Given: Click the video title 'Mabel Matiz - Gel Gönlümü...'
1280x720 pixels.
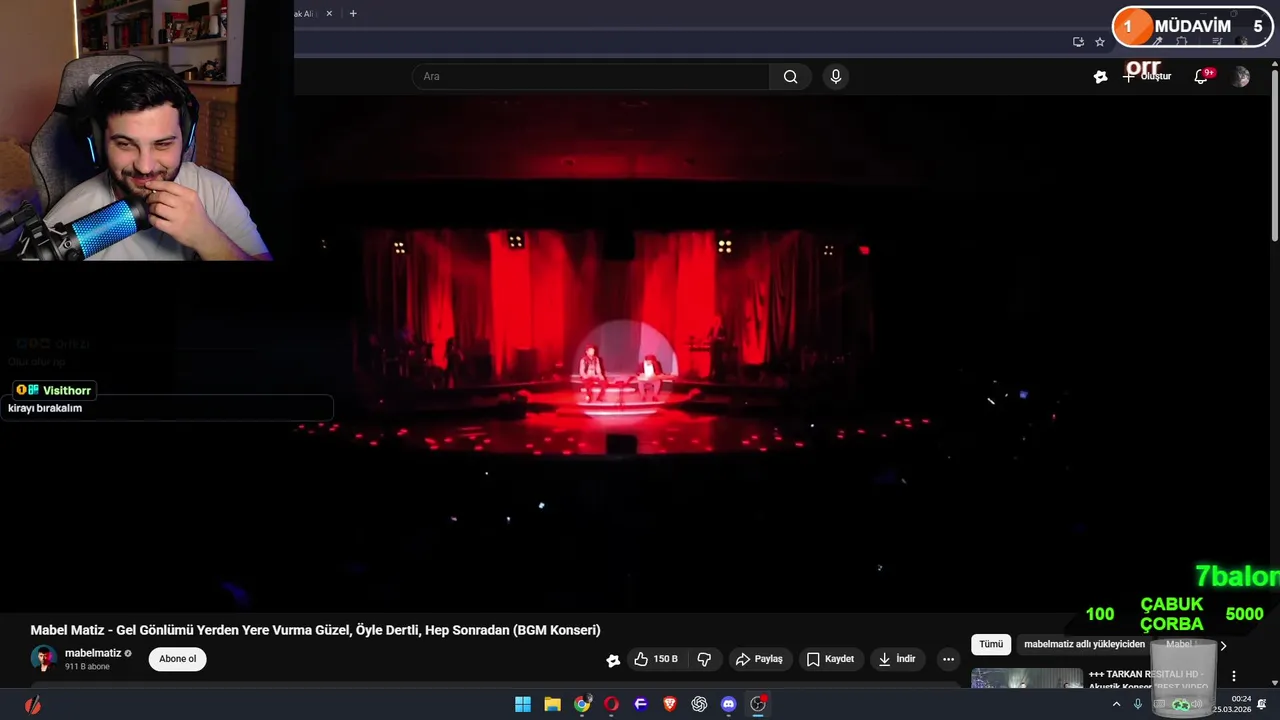Looking at the screenshot, I should (315, 630).
